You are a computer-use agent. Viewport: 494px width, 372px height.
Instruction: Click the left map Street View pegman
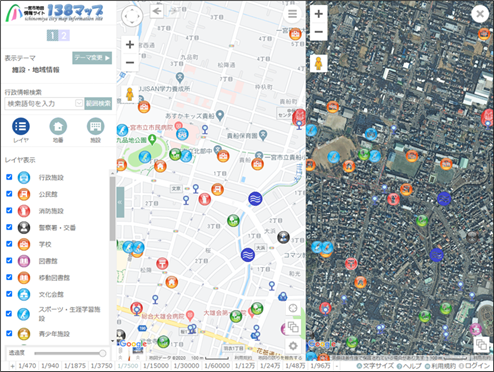pos(130,94)
